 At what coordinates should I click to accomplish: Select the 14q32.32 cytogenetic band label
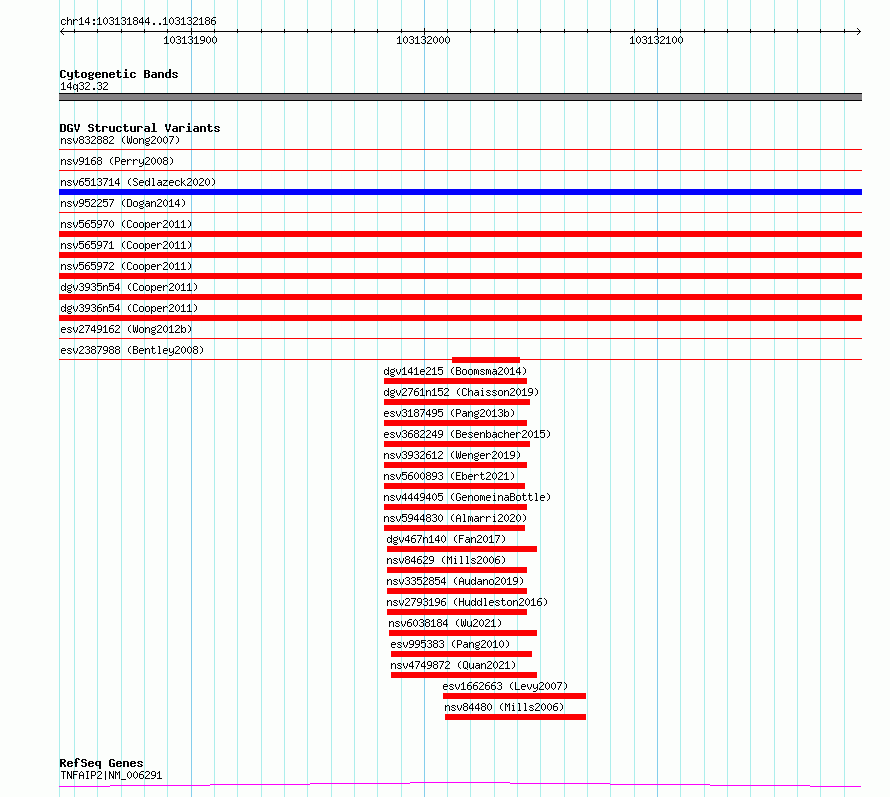(84, 86)
